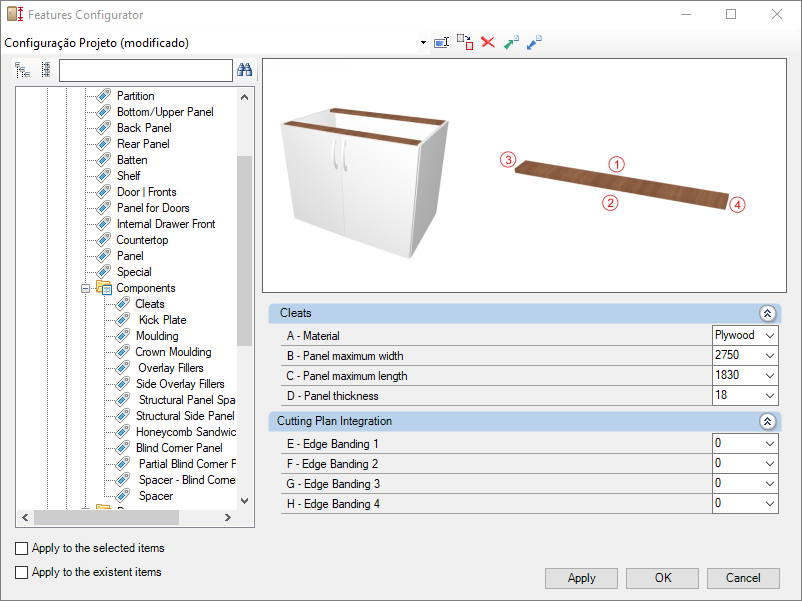Click the green arrow export icon
This screenshot has width=802, height=601.
[x=511, y=42]
